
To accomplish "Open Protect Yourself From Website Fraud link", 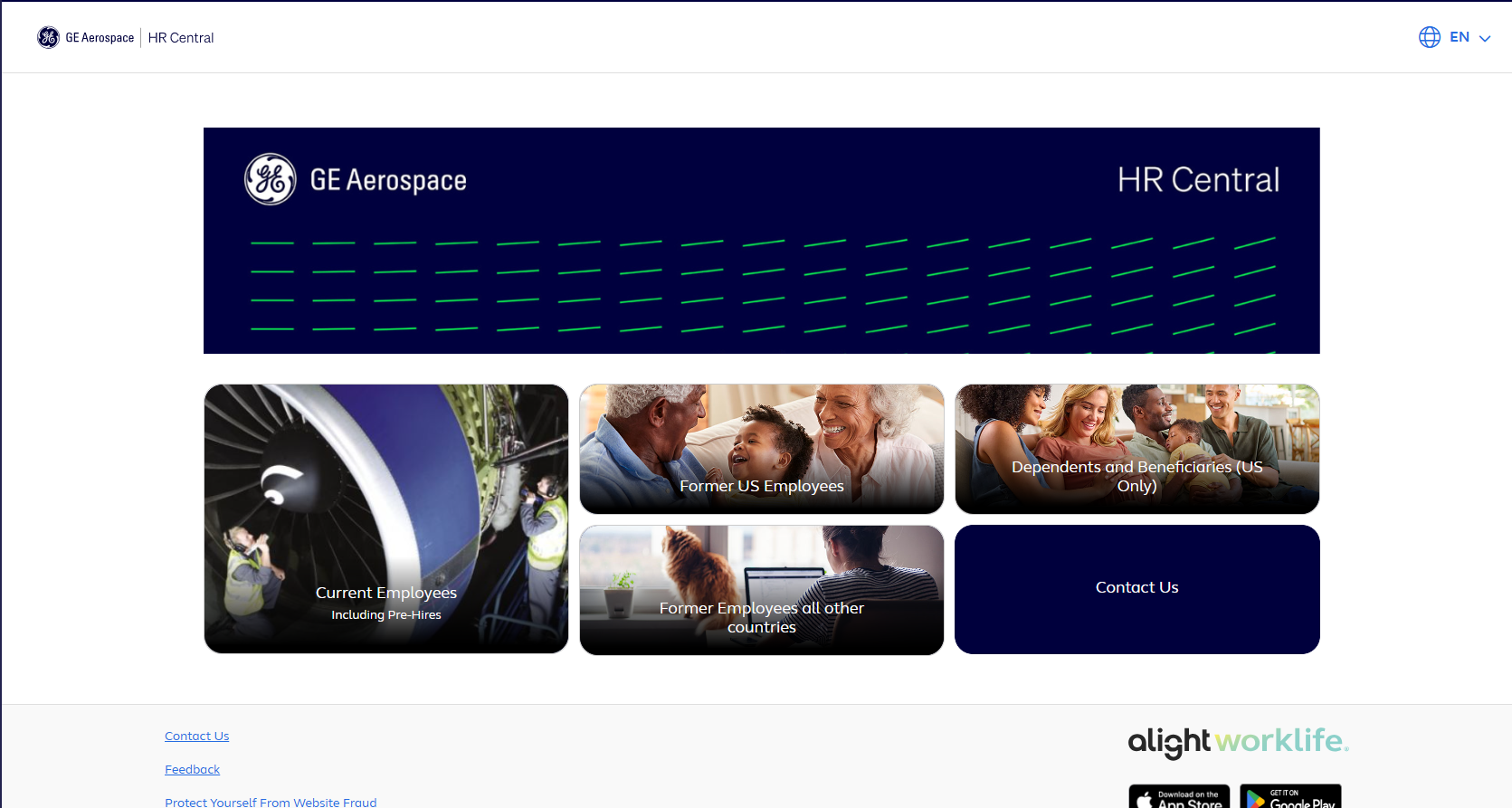I will [271, 802].
